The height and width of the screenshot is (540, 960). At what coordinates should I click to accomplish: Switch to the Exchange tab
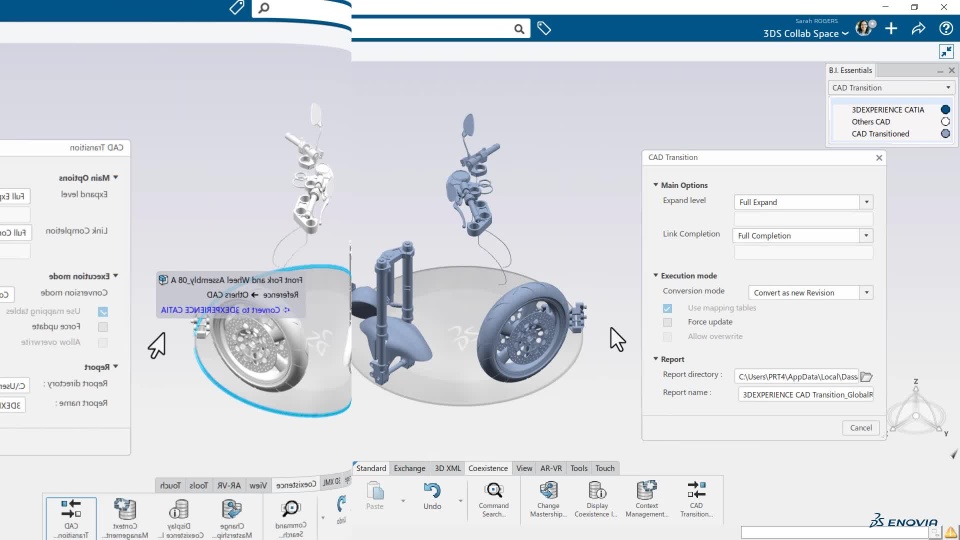point(410,468)
